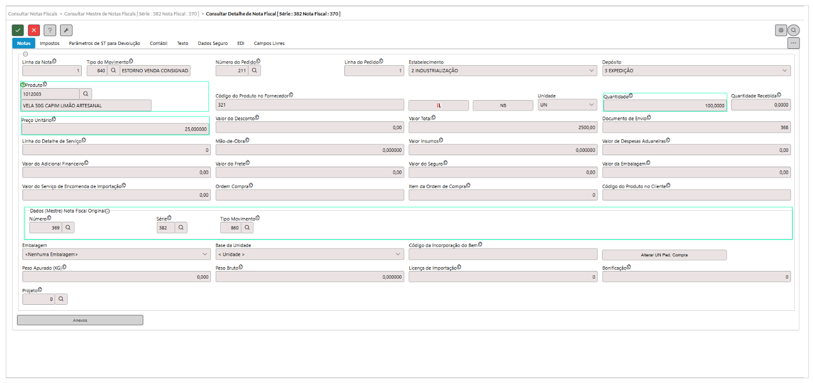
Task: Click the Alterar UN Ped. Compra button
Action: pos(664,255)
